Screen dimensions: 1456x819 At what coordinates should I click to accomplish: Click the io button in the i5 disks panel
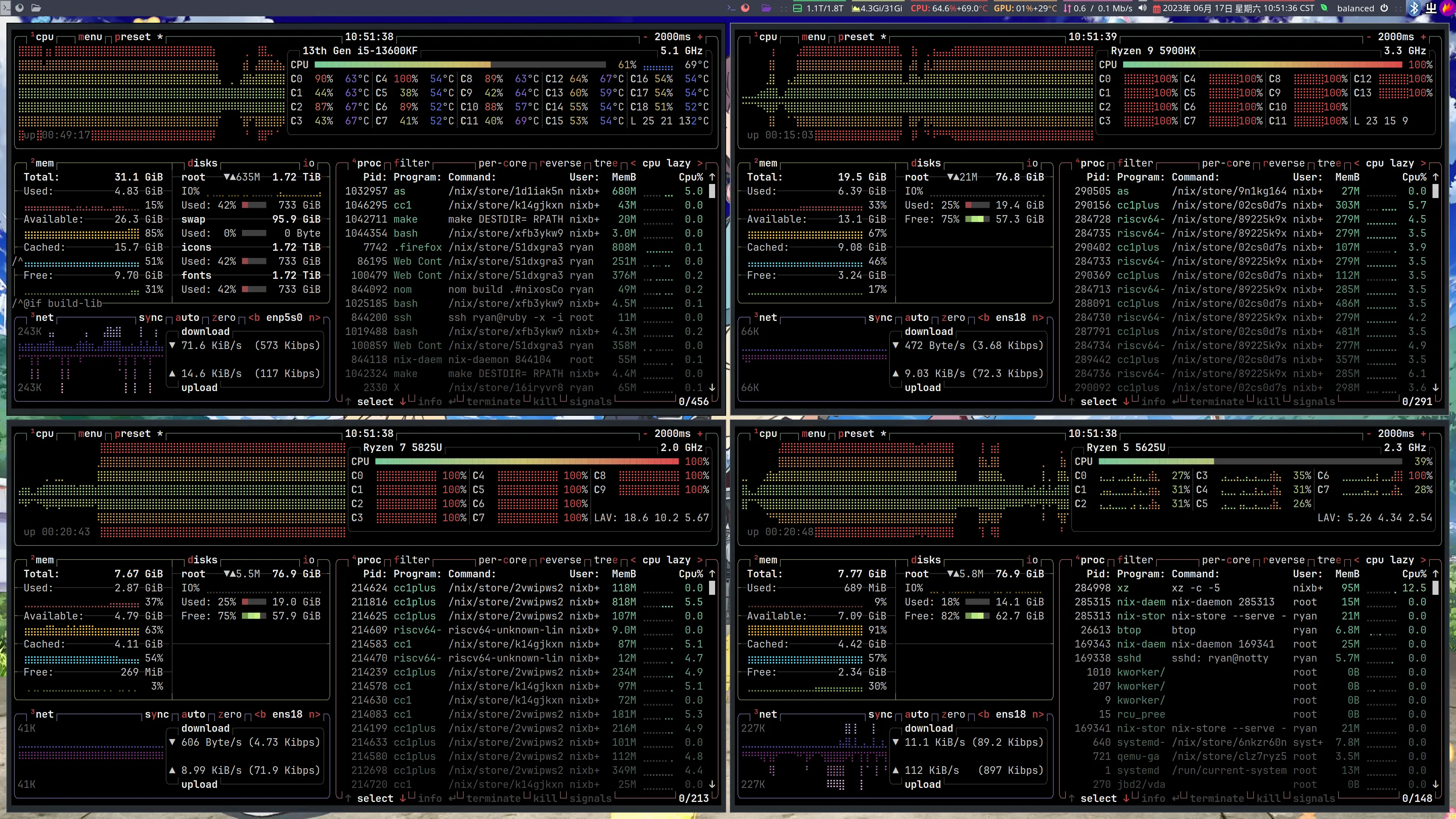tap(309, 163)
